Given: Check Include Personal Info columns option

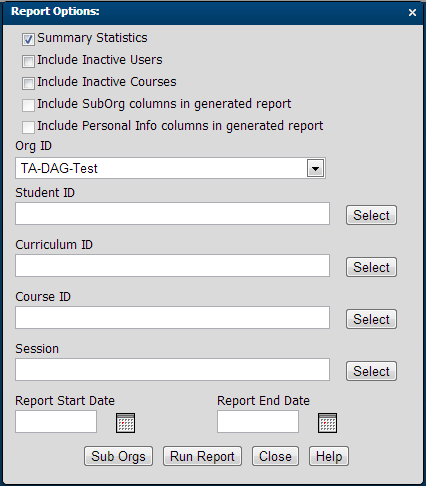Looking at the screenshot, I should [x=28, y=127].
